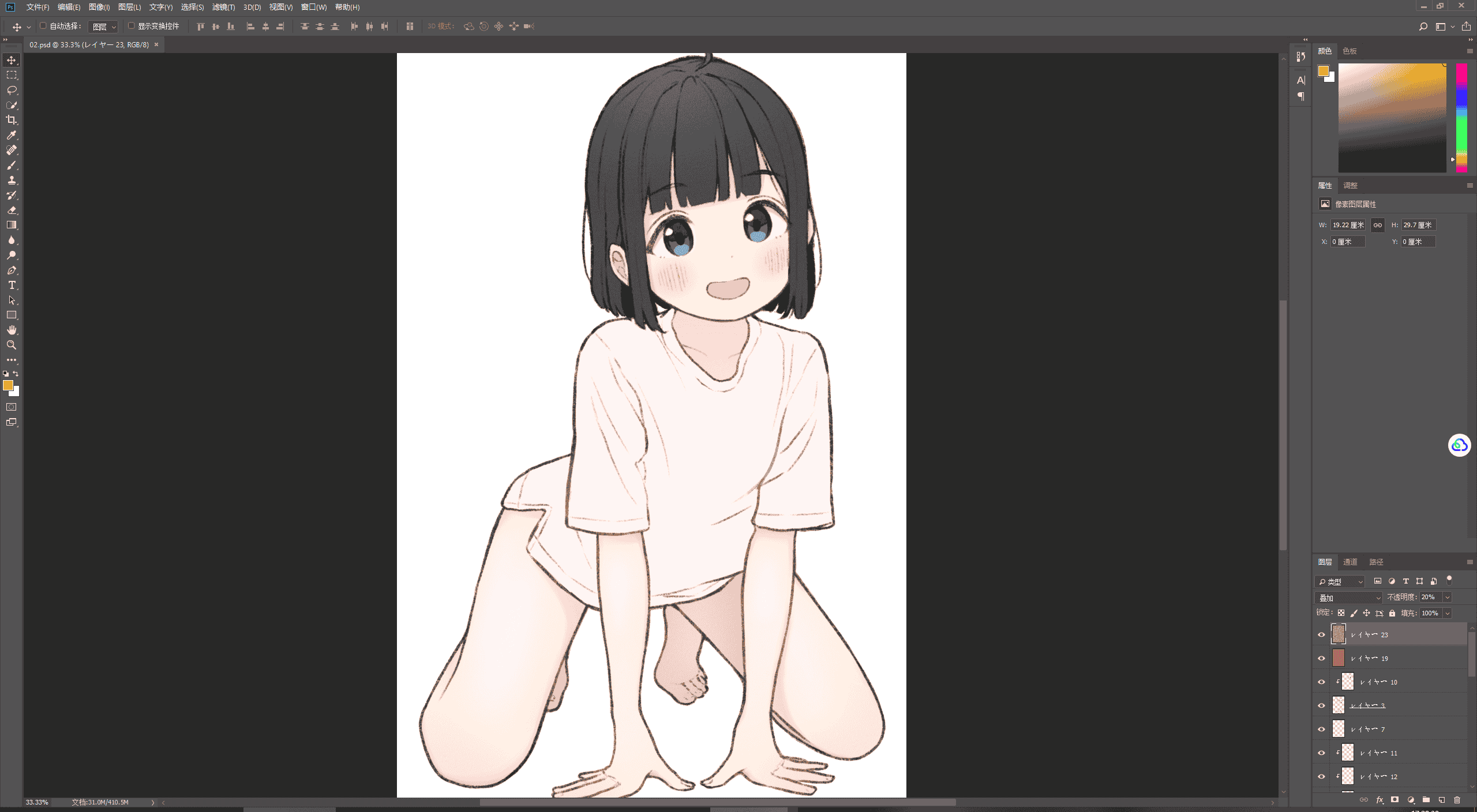Screen dimensions: 1477x812
Task: Toggle width-height link in properties
Action: click(1378, 225)
